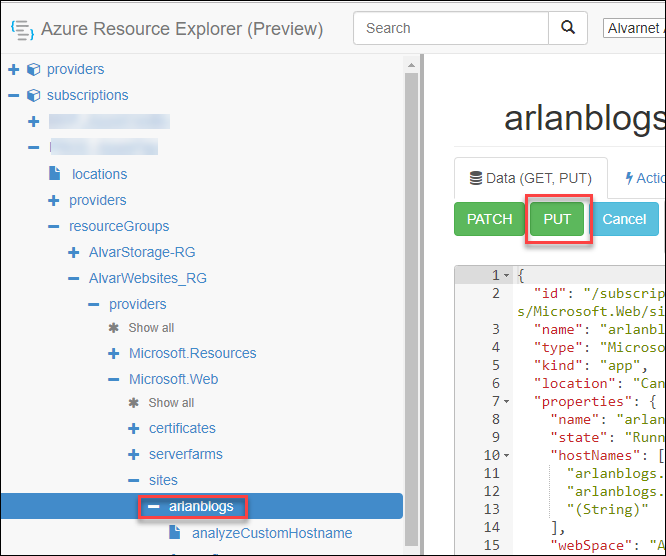Expand the top-level providers node
Image resolution: width=666 pixels, height=556 pixels.
pyautogui.click(x=14, y=69)
